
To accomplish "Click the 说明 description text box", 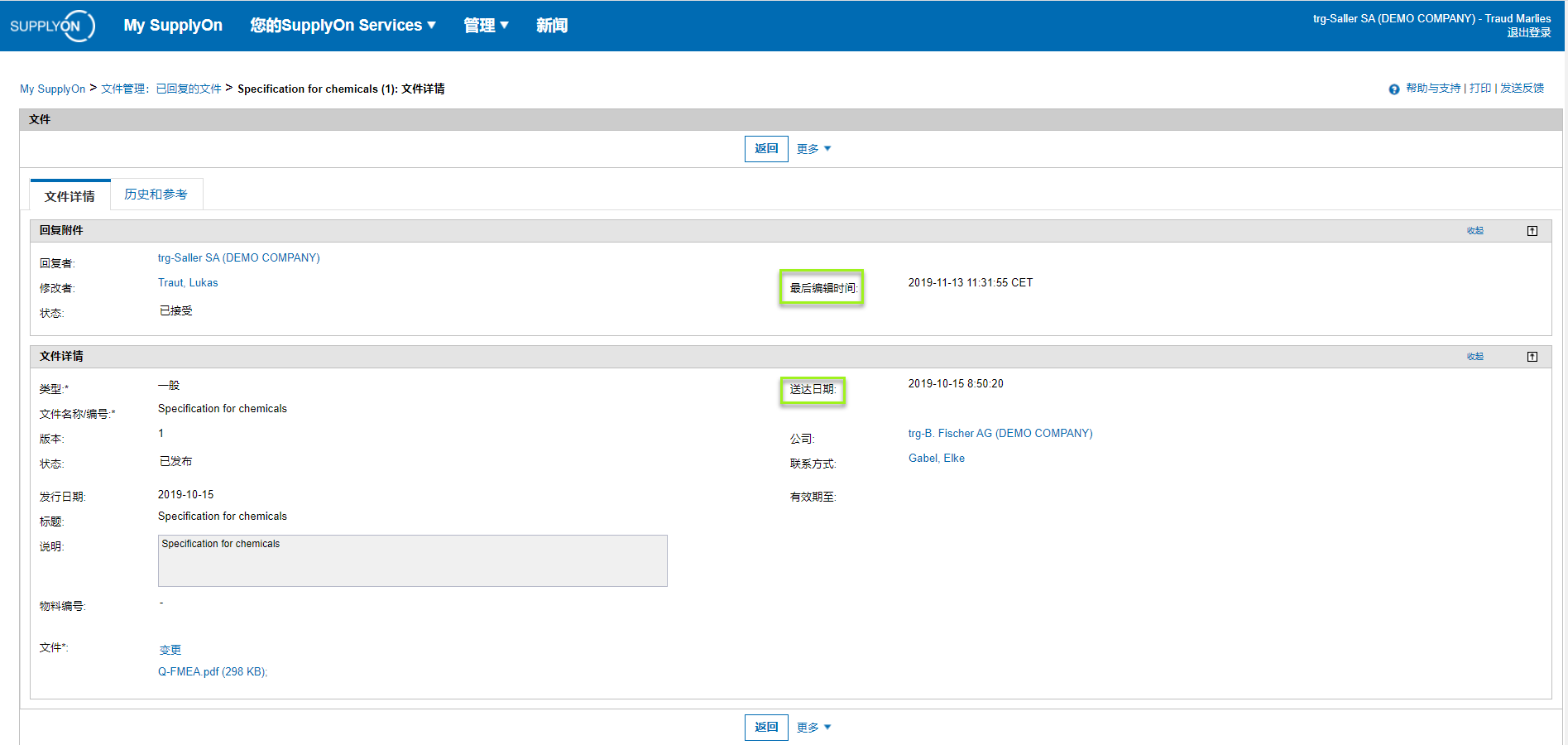I will [413, 560].
